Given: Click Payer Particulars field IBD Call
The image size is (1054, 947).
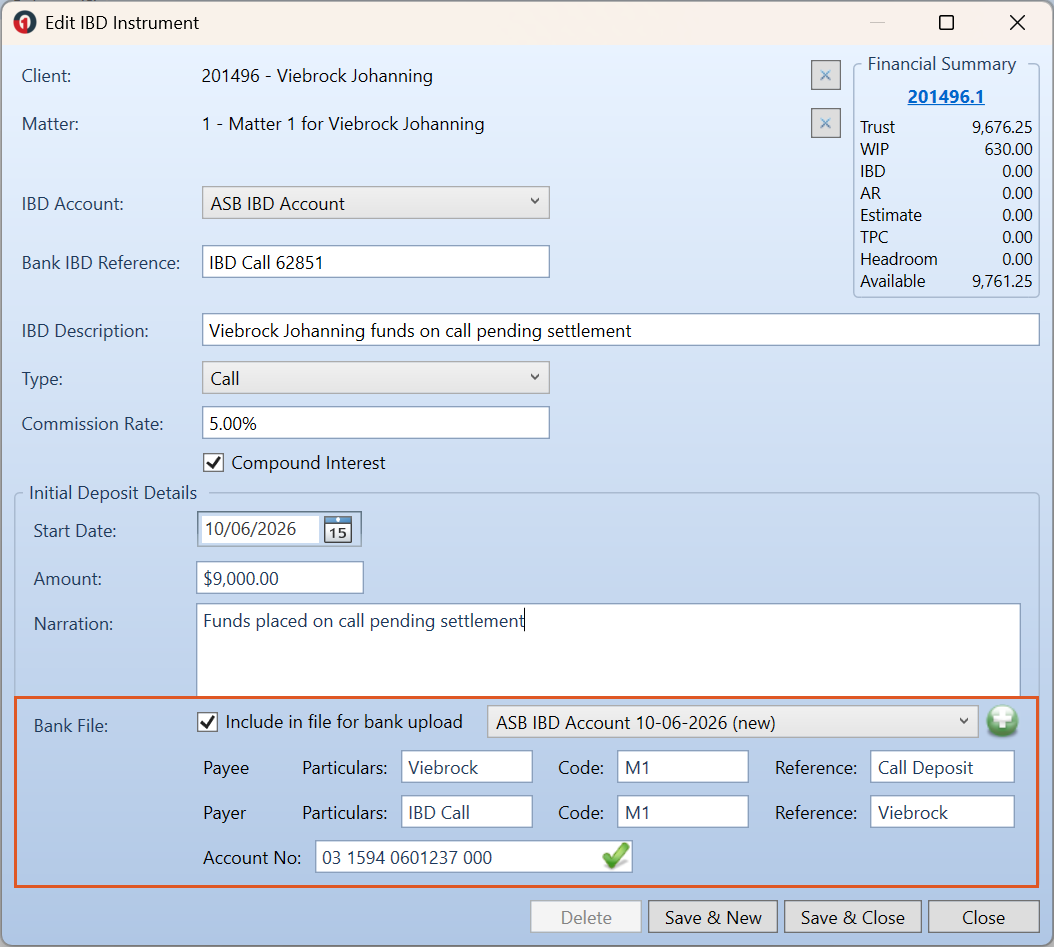Looking at the screenshot, I should [467, 812].
